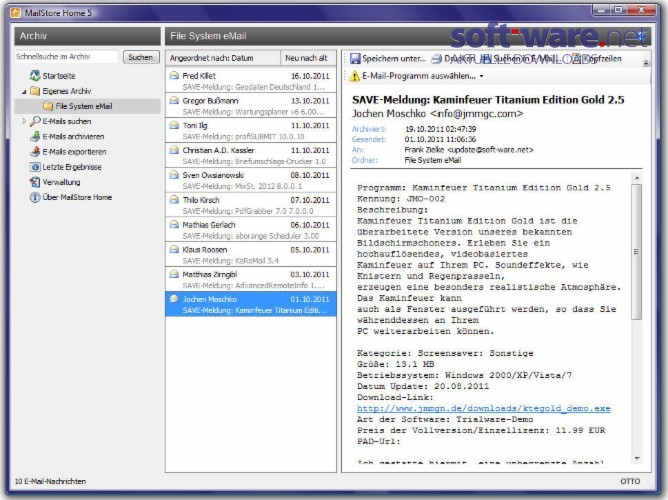Click the message scrollbar up arrow

click(637, 178)
